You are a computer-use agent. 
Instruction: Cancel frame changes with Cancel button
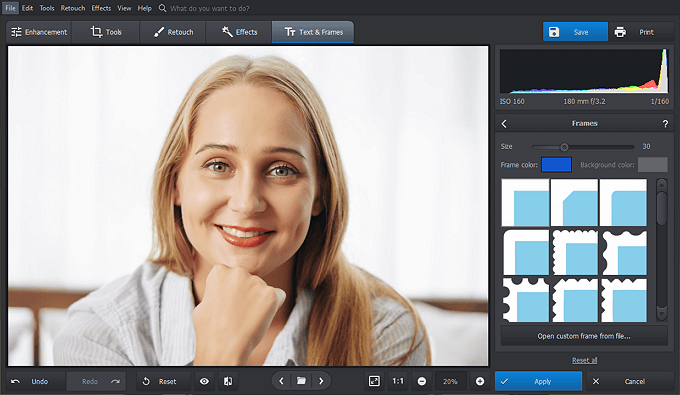pyautogui.click(x=629, y=382)
